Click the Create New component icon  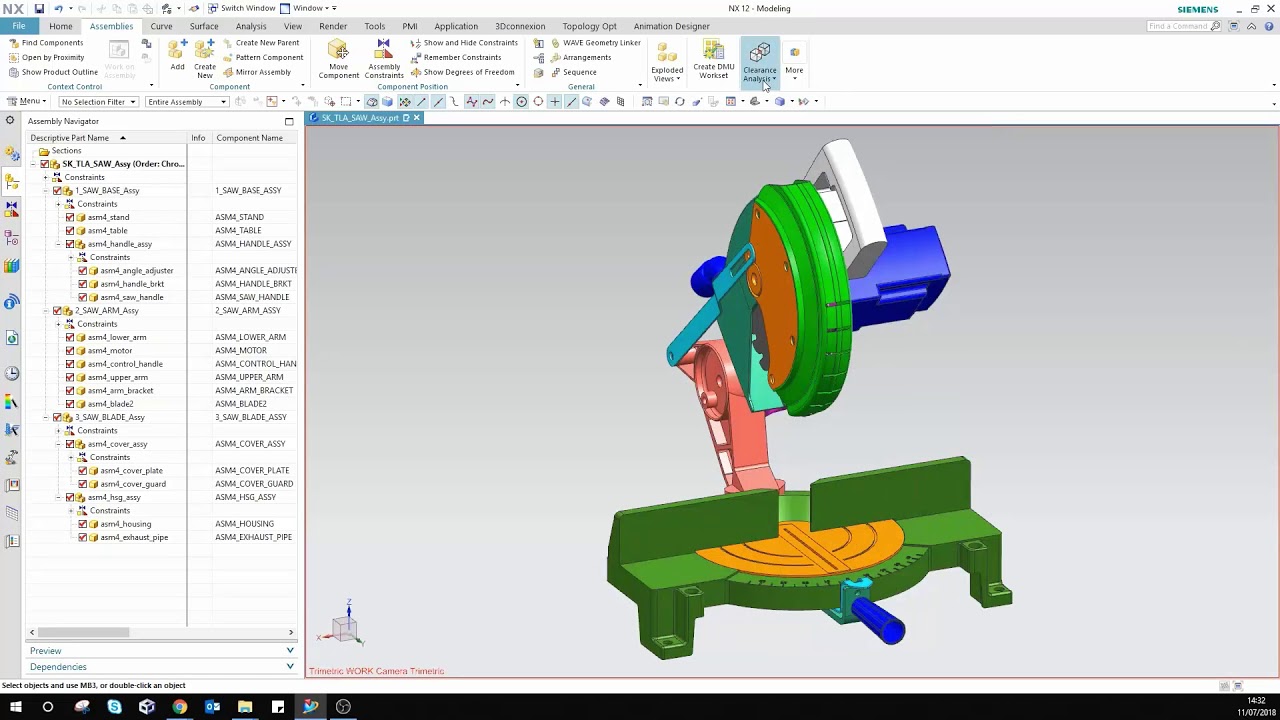(205, 58)
